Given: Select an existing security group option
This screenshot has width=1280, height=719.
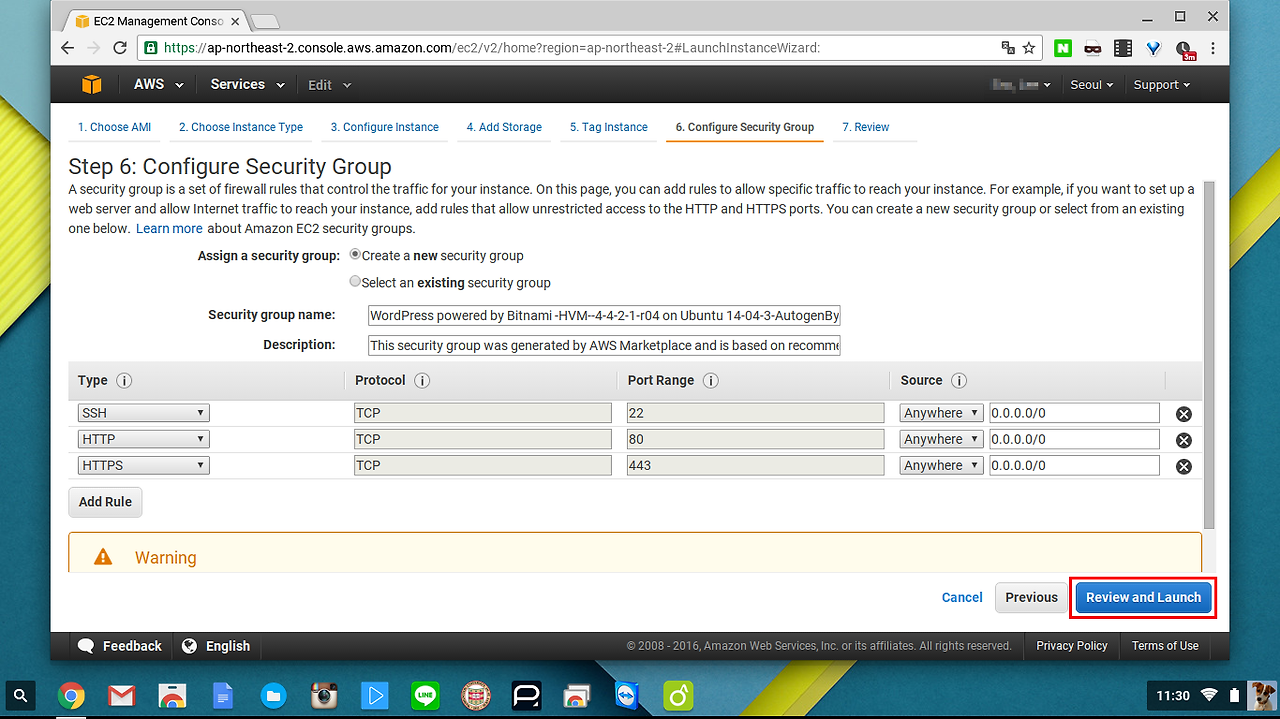Looking at the screenshot, I should click(x=355, y=282).
